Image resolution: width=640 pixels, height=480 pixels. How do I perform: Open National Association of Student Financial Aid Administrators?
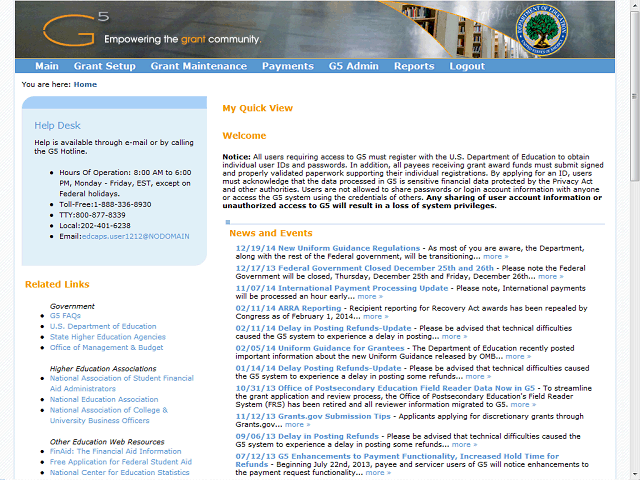click(x=122, y=383)
